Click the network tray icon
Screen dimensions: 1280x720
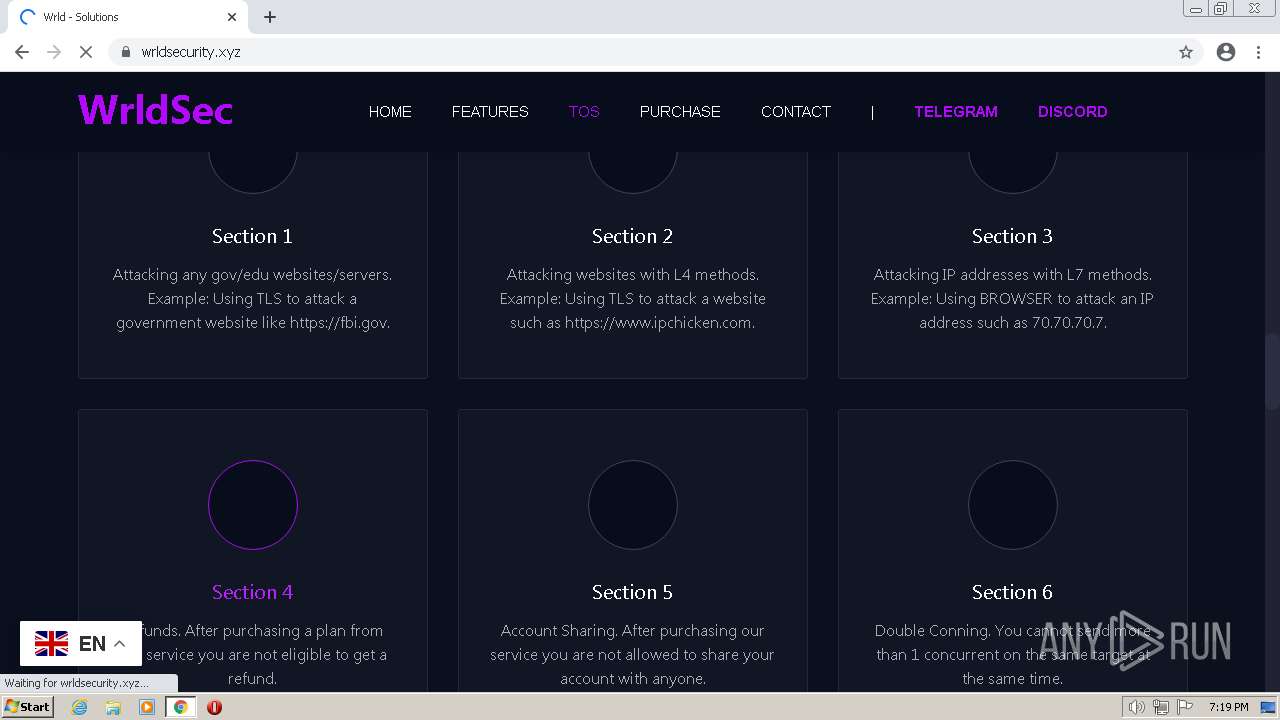coord(1161,707)
